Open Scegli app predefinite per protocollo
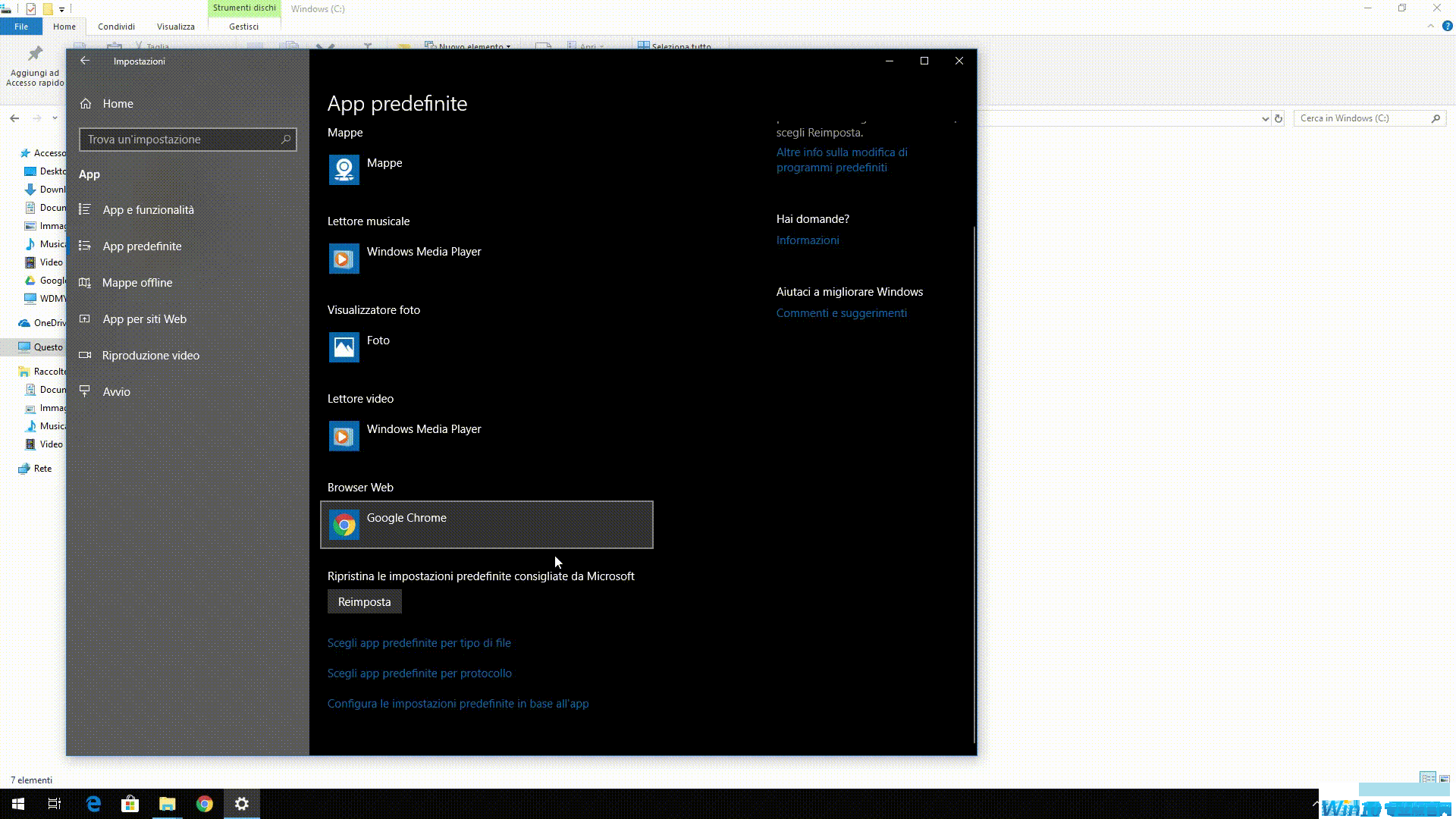This screenshot has height=819, width=1456. pos(419,673)
